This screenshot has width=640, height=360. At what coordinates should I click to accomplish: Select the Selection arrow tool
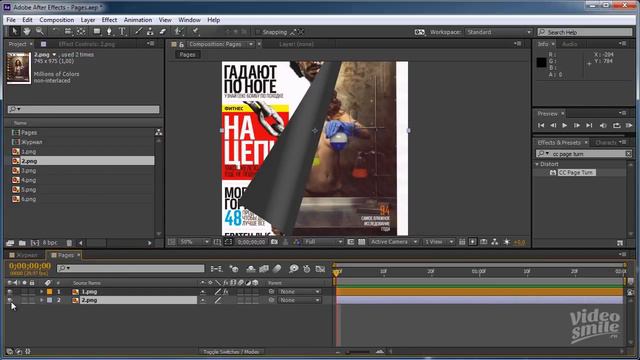(14, 31)
